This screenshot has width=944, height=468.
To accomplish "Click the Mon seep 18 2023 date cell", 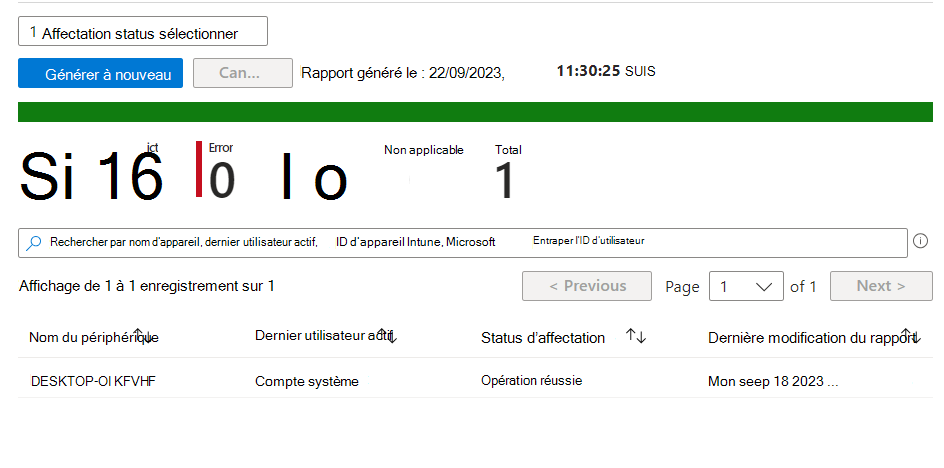I will tap(772, 381).
